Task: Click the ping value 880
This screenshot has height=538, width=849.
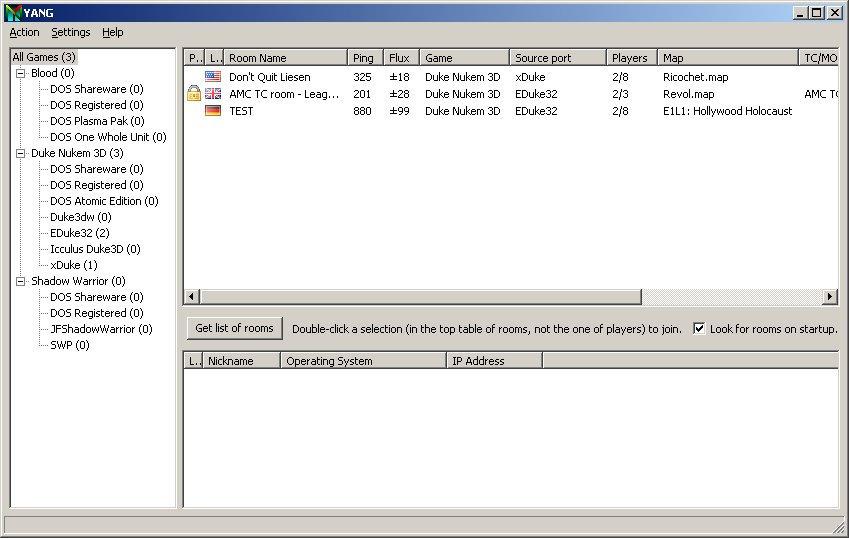Action: click(x=362, y=111)
